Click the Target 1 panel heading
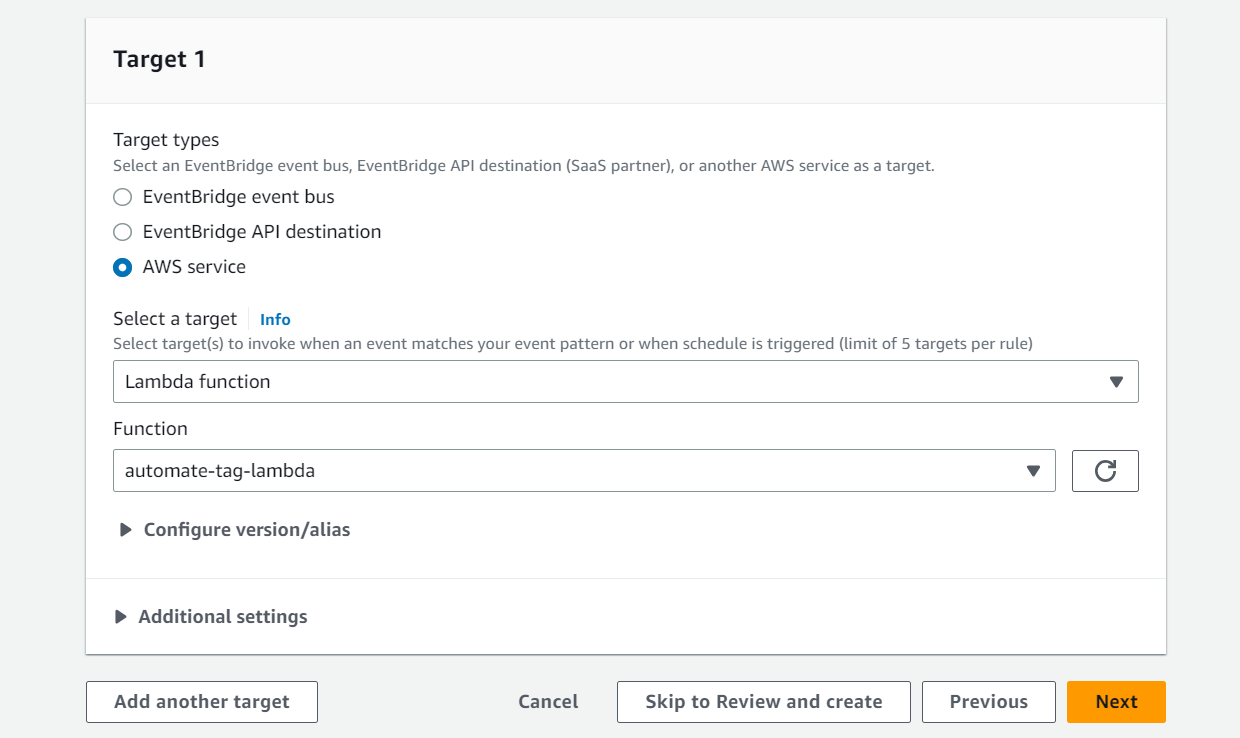 click(160, 60)
